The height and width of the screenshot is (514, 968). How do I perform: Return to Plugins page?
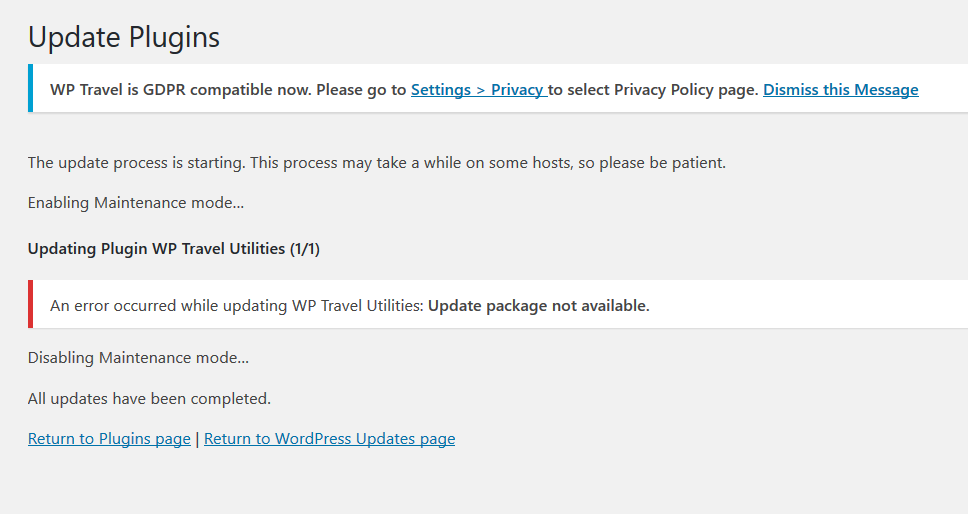click(109, 439)
